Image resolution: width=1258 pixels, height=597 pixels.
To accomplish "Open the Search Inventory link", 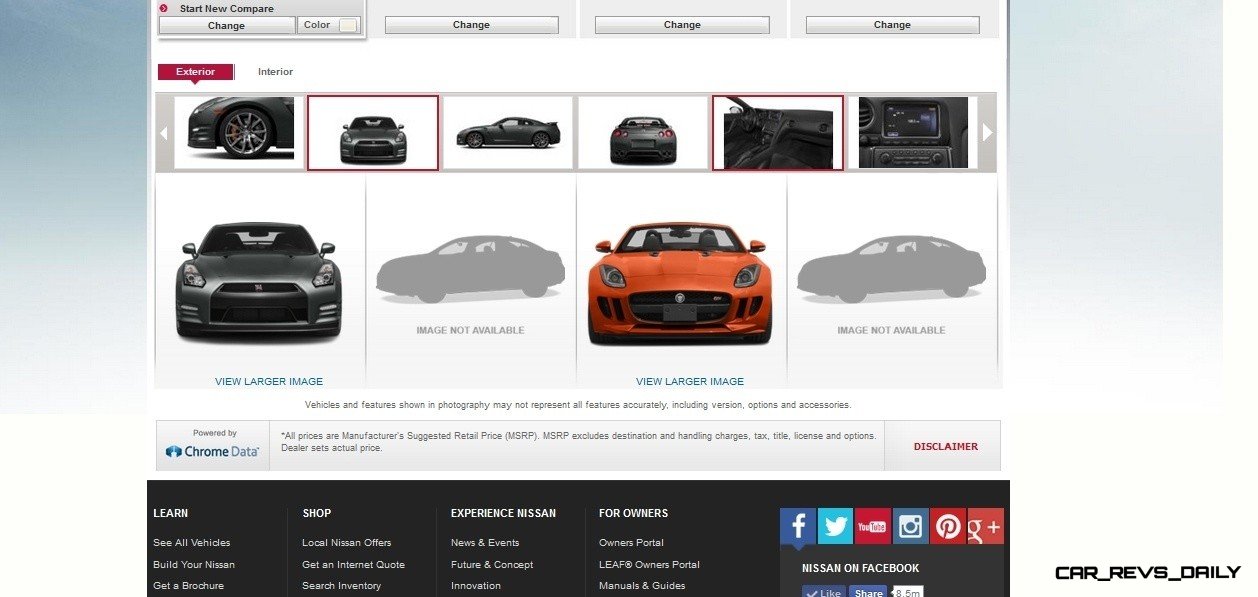I will pyautogui.click(x=342, y=586).
